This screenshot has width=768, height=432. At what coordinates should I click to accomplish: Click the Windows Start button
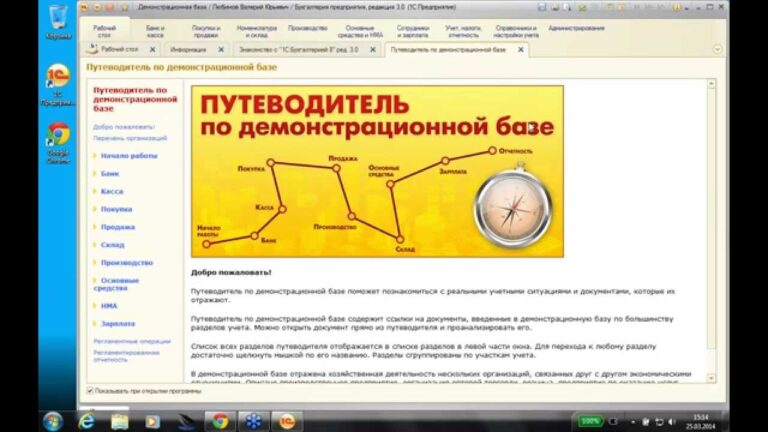[53, 420]
